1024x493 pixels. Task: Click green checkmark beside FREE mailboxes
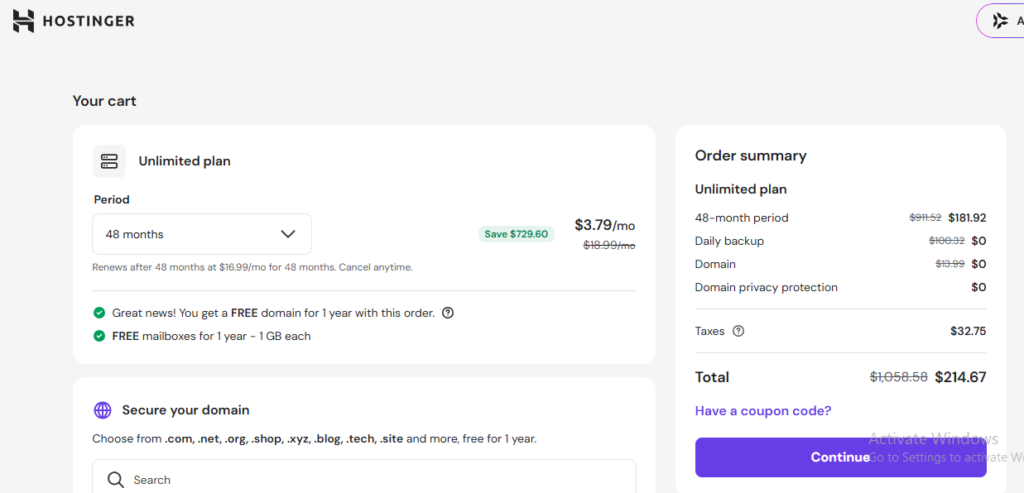coord(99,336)
